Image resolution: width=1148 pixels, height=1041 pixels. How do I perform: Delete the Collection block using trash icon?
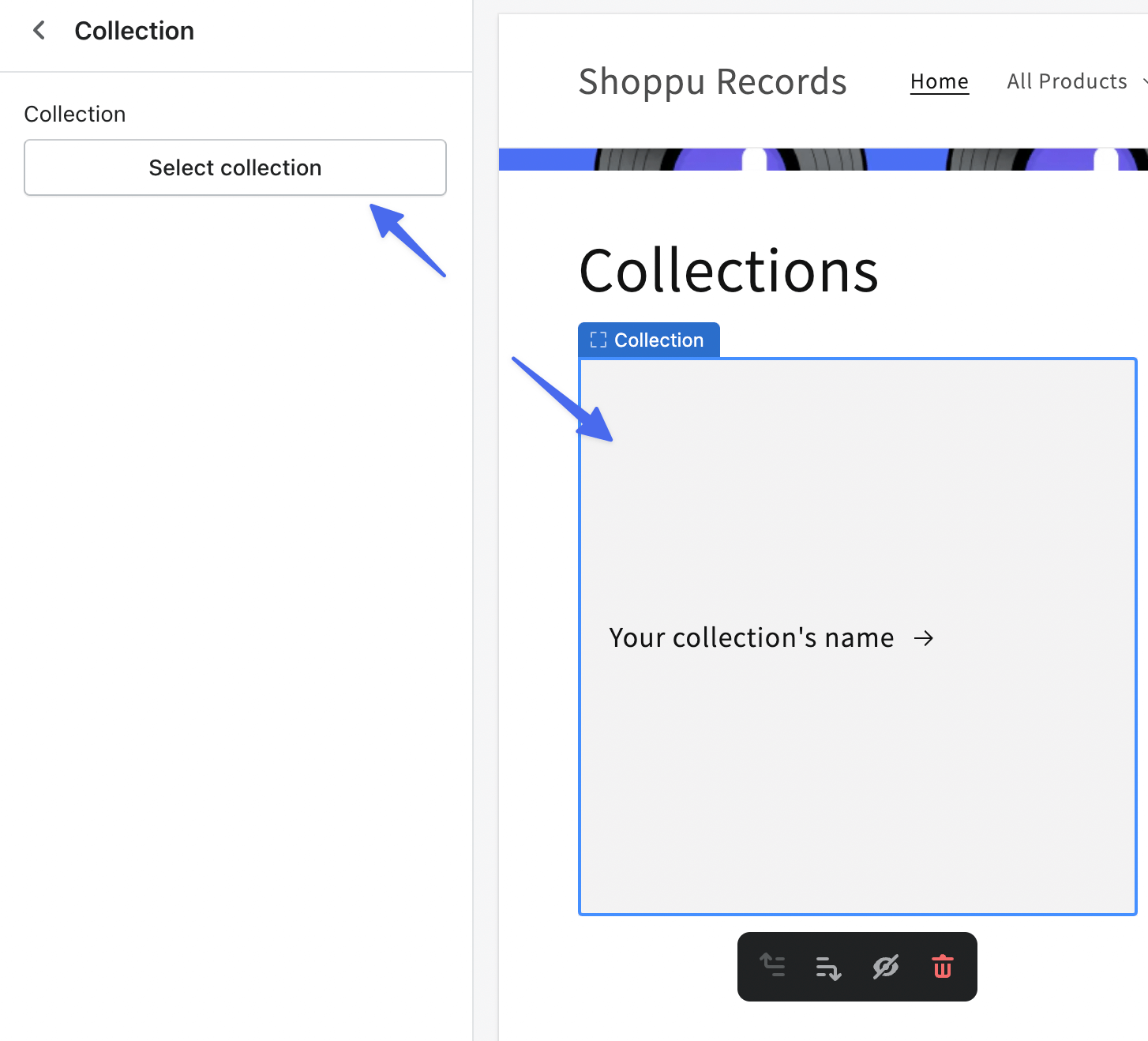[942, 967]
